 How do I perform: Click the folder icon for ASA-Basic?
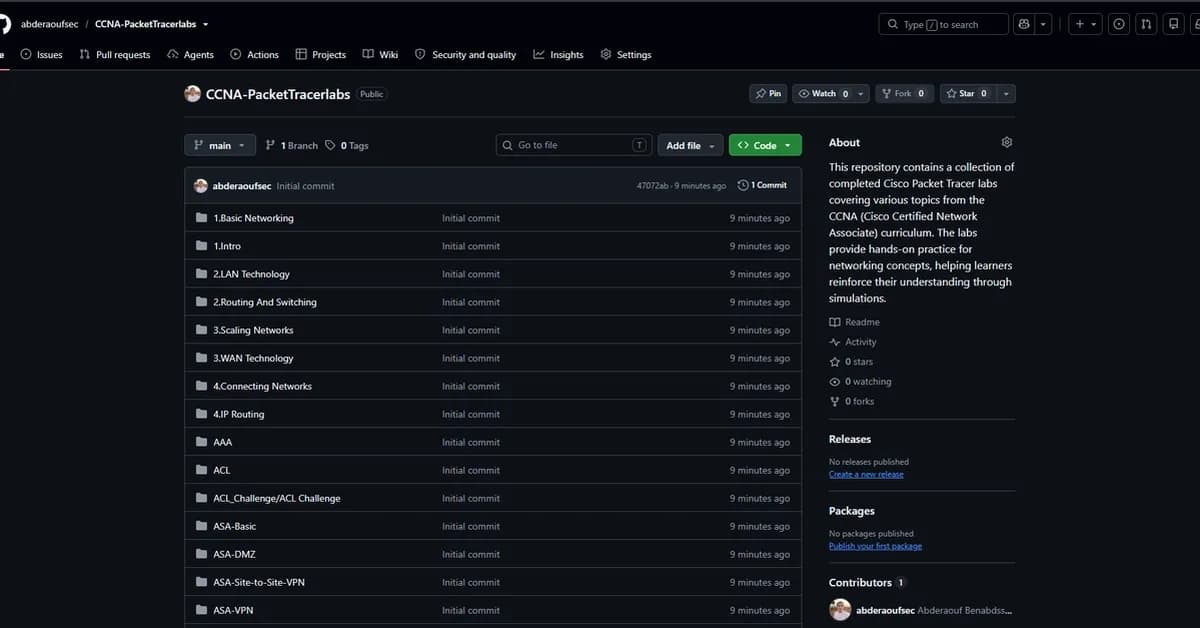(x=201, y=526)
